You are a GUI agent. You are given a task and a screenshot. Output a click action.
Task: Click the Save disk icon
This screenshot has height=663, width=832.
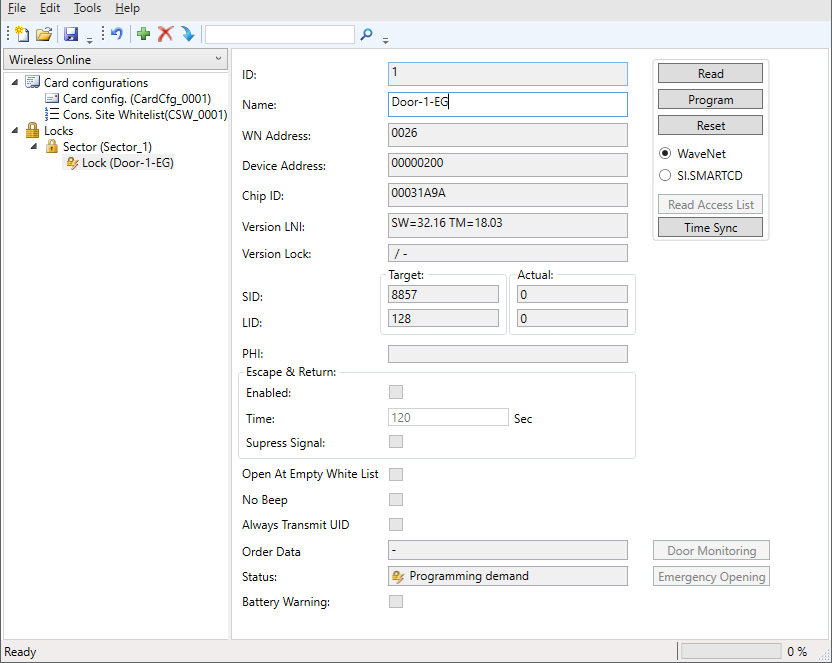point(71,35)
